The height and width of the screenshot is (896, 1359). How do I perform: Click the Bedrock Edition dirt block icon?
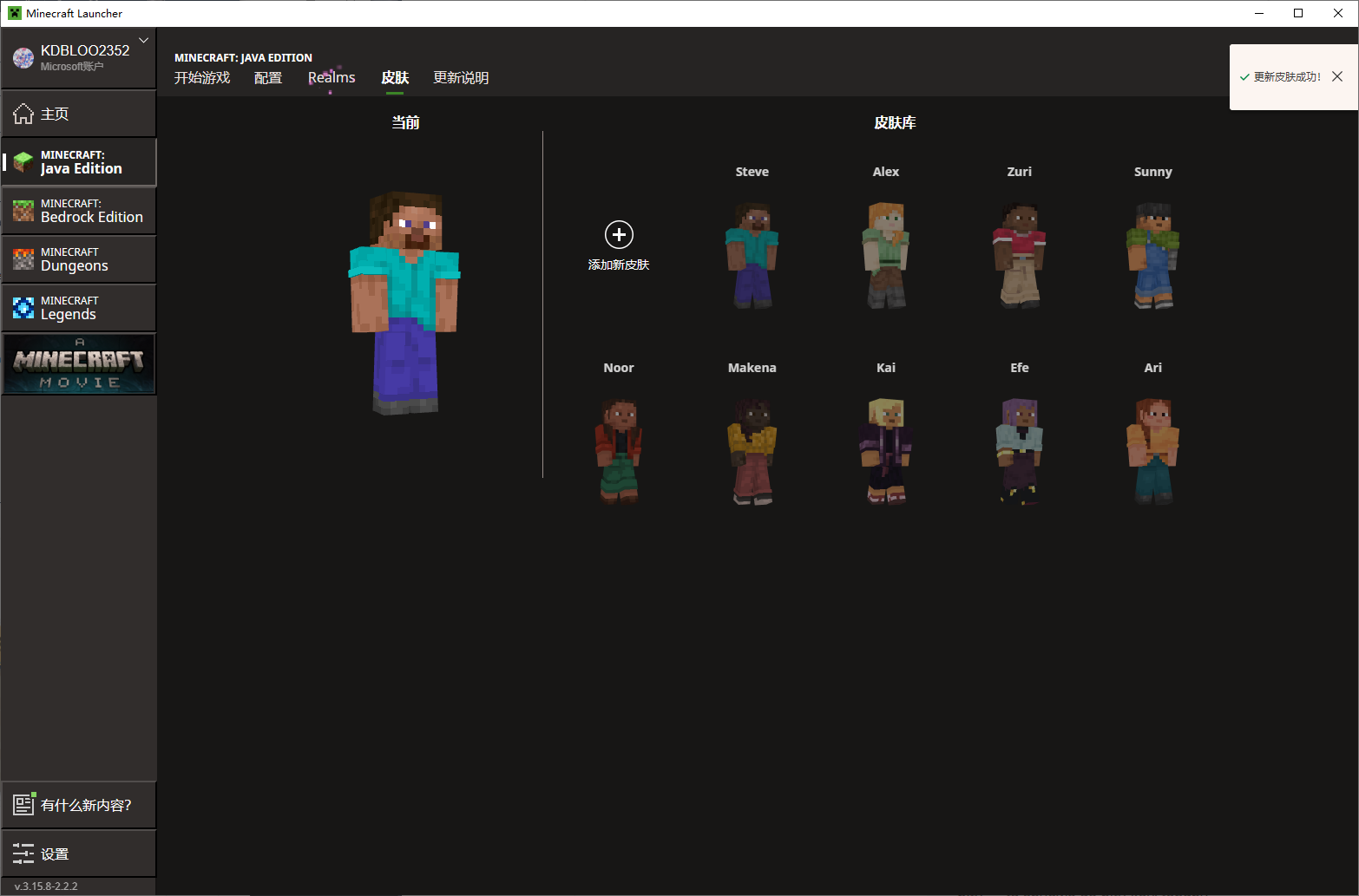[x=23, y=211]
